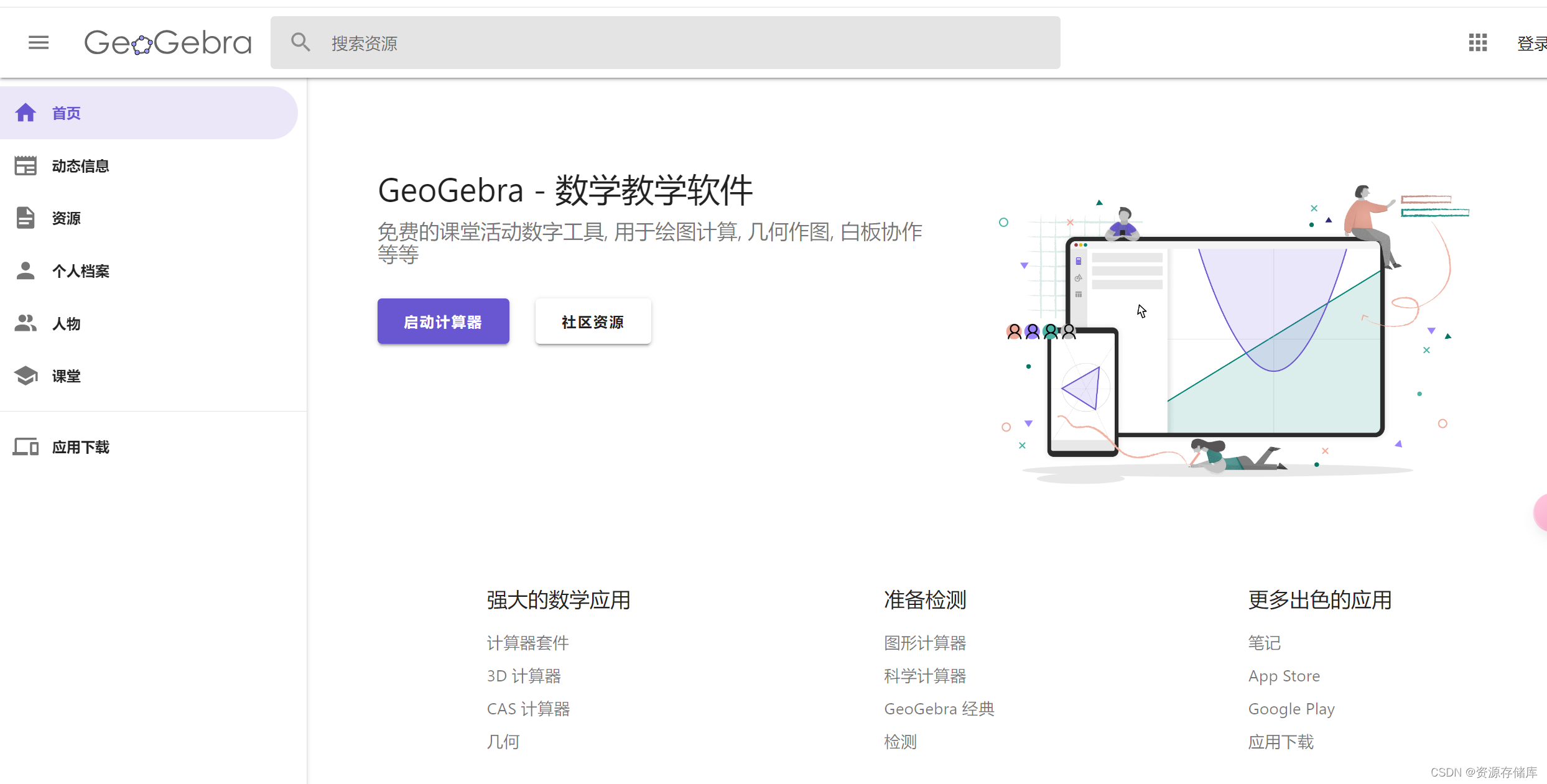The image size is (1547, 784).
Task: Click the GeoGebra logo
Action: [x=168, y=42]
